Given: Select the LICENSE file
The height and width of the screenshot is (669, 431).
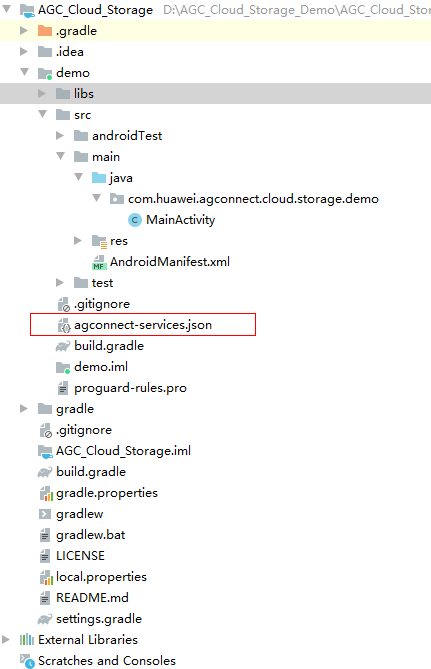Looking at the screenshot, I should click(x=80, y=556).
